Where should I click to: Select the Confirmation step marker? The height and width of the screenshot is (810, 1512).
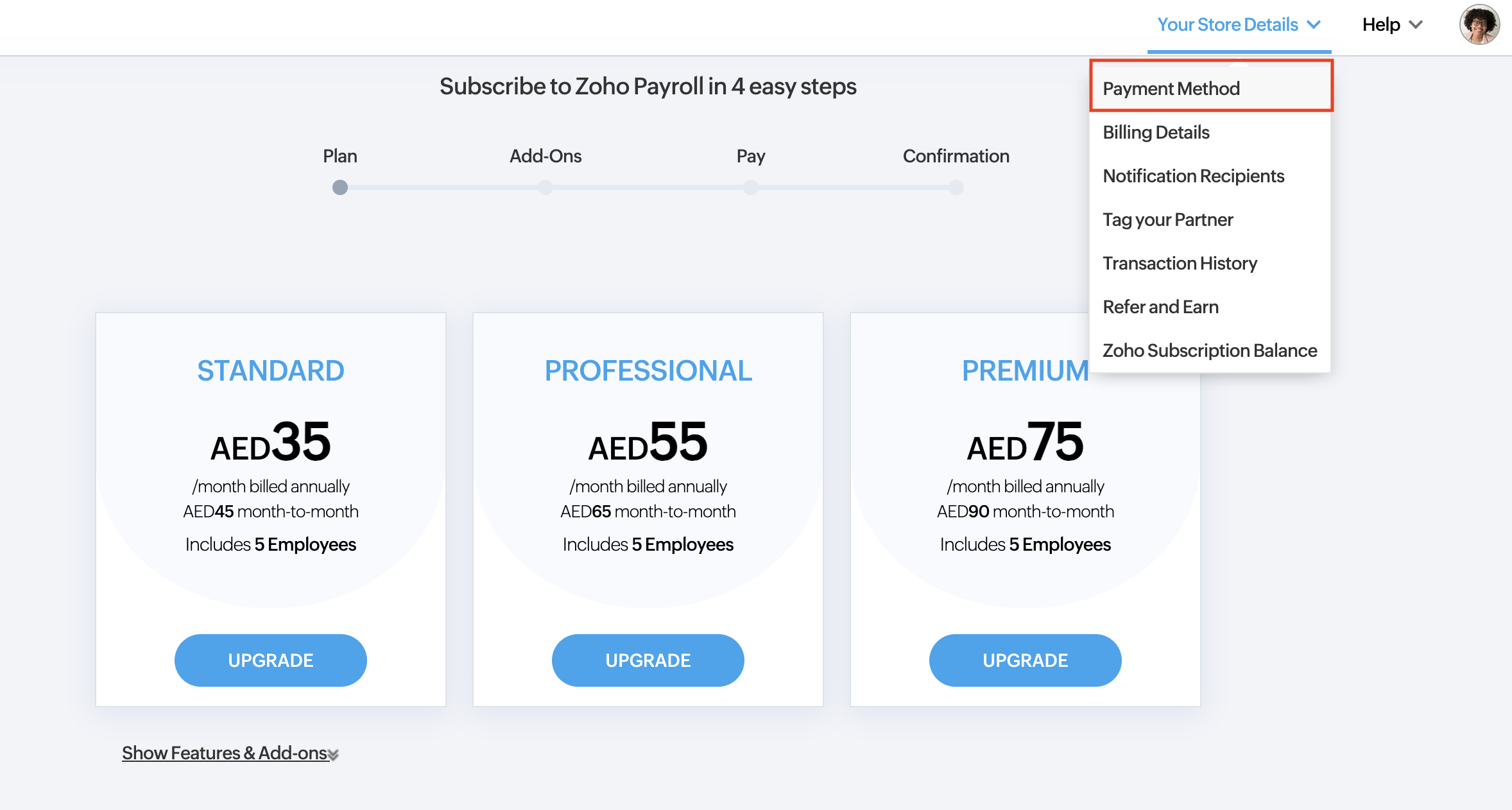click(956, 187)
